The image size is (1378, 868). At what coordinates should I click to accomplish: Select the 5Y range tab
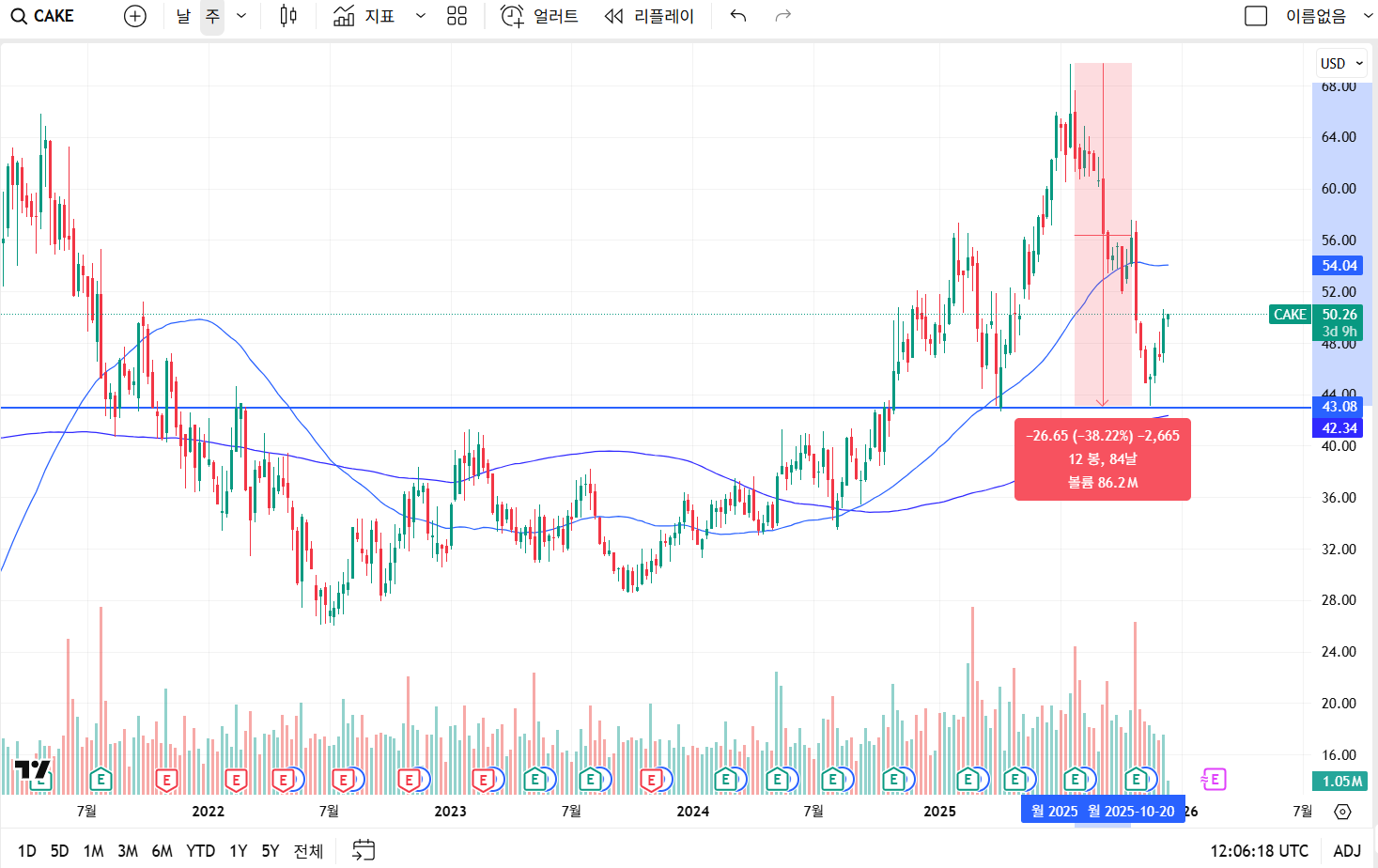tap(271, 850)
